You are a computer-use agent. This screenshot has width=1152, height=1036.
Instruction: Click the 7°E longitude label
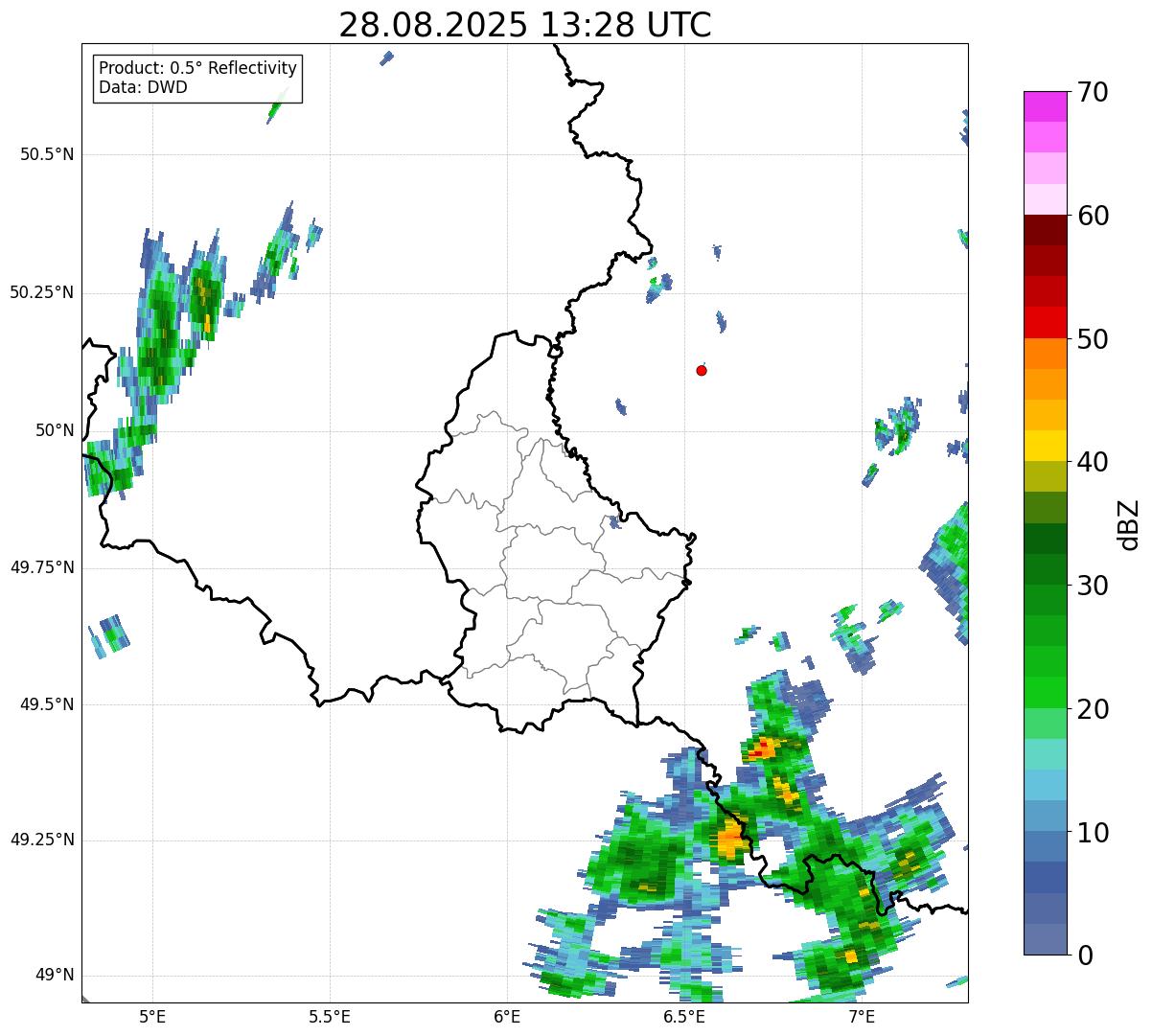[863, 1017]
